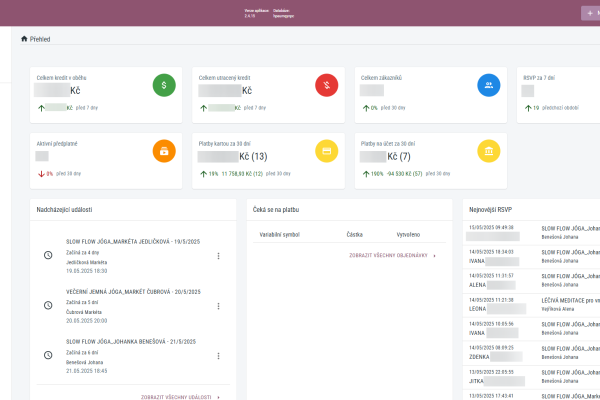The image size is (600, 400).
Task: Click RSVP row for ZDENKA
Action: pos(531,353)
